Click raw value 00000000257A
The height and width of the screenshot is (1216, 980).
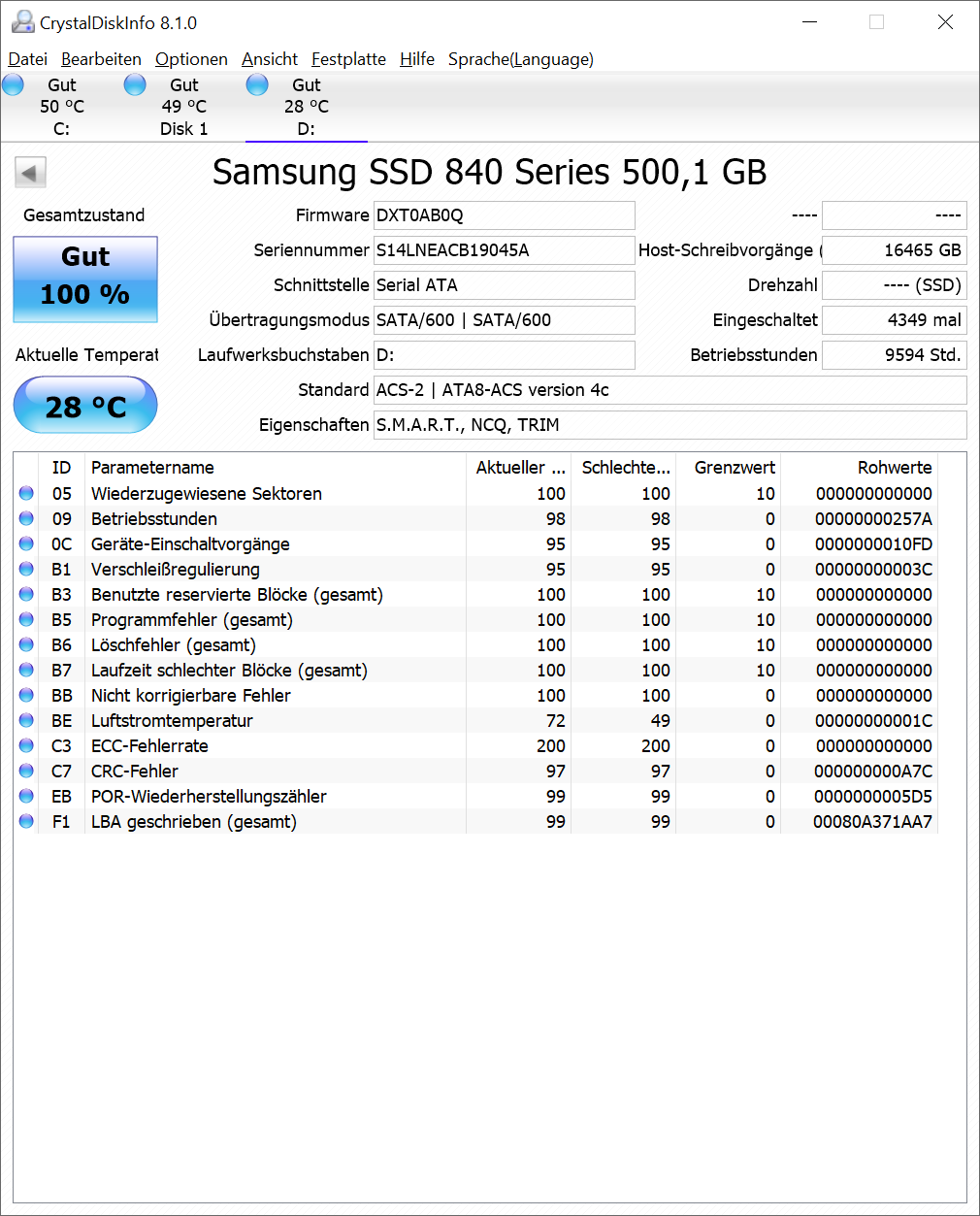873,519
